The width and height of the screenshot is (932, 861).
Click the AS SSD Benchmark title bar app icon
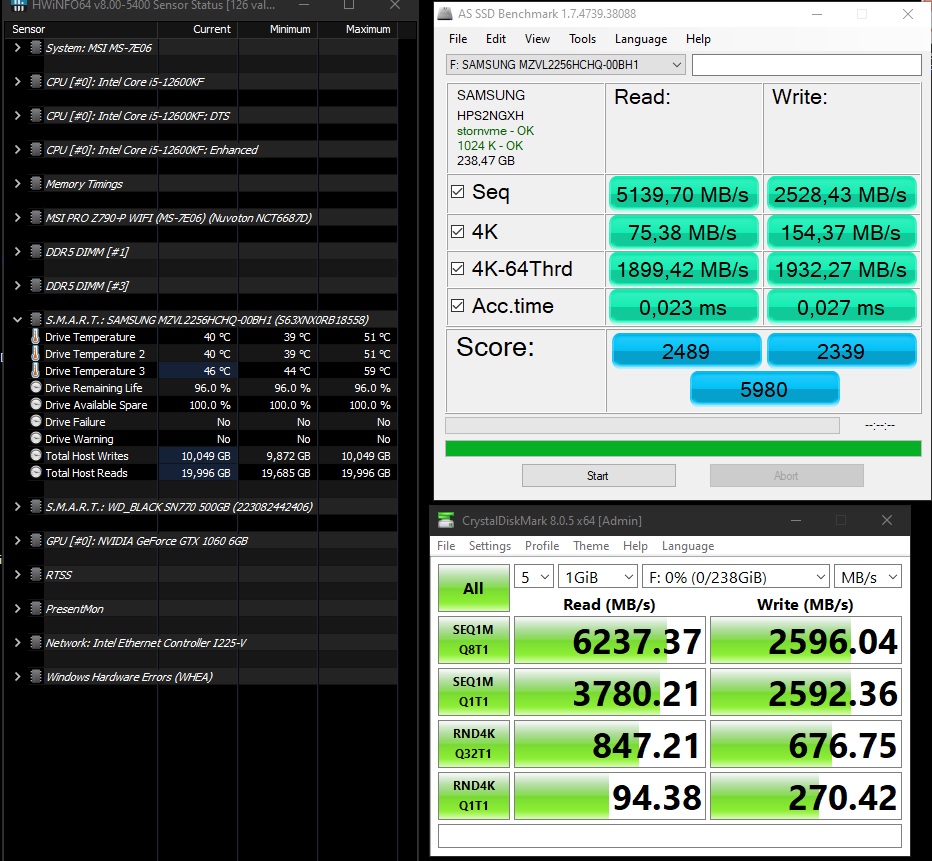(x=445, y=13)
